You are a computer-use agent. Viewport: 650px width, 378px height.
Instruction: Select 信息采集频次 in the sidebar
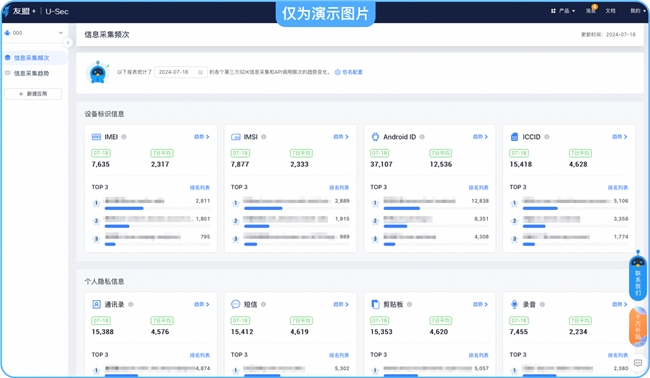(x=32, y=58)
